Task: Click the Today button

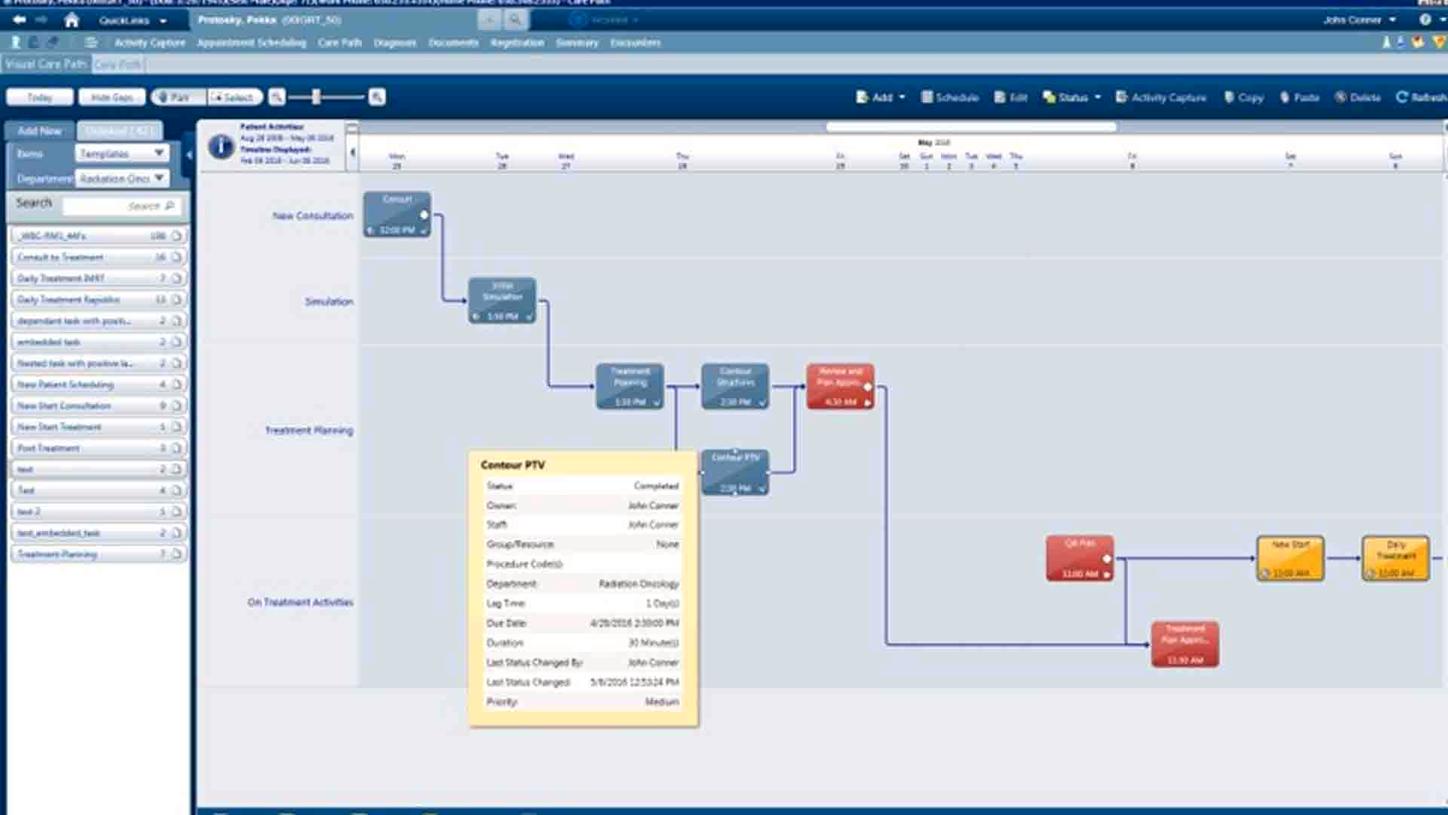Action: pos(38,97)
